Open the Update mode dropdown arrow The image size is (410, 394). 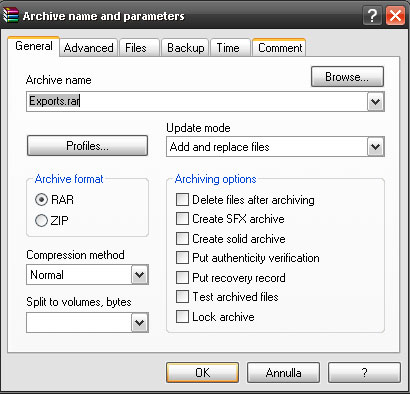click(x=376, y=147)
